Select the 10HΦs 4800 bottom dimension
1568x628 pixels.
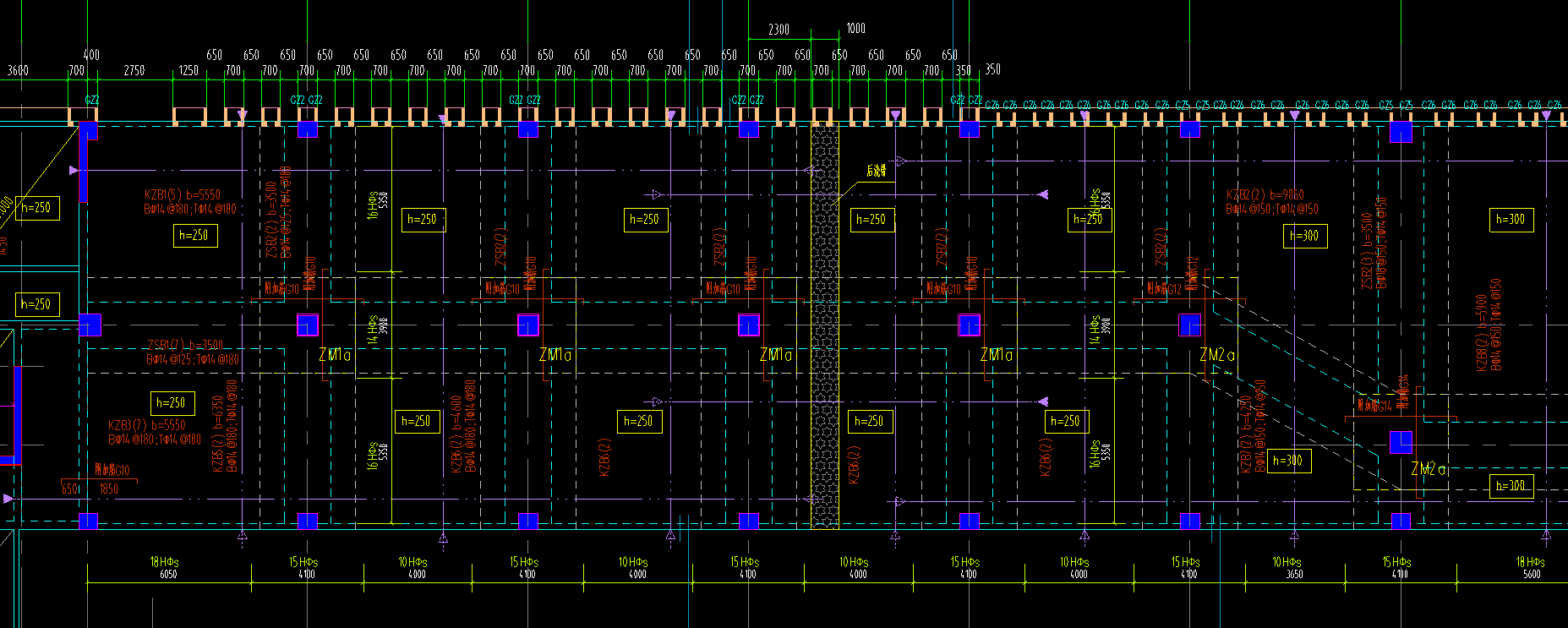413,567
